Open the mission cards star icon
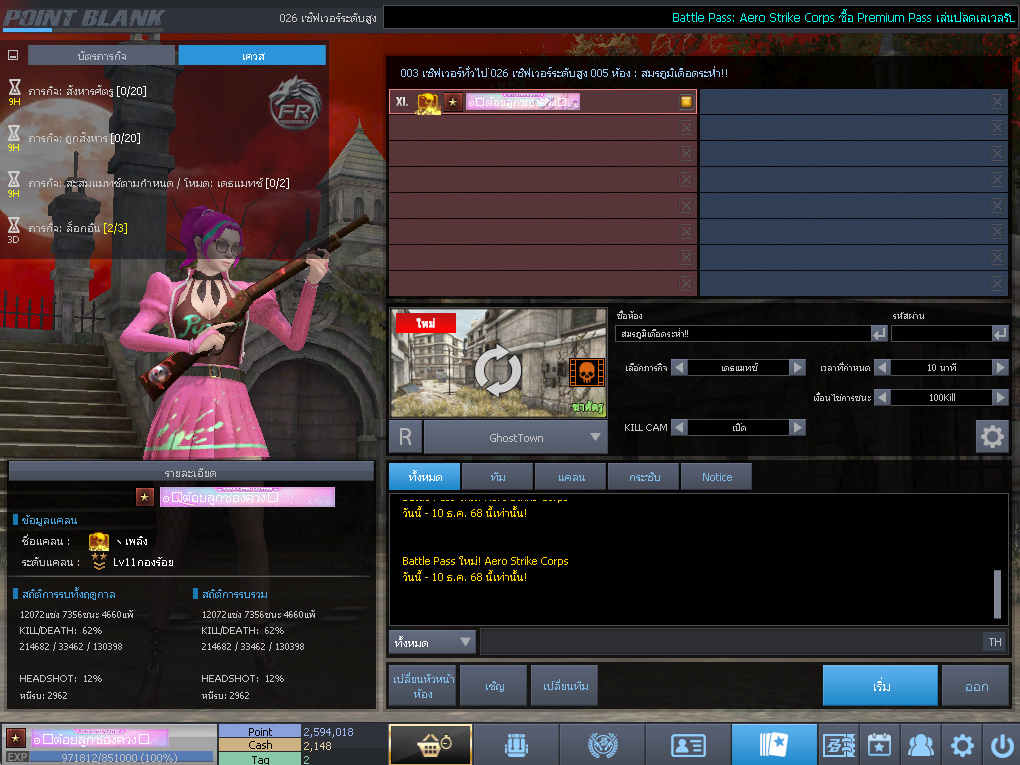The width and height of the screenshot is (1020, 765). [774, 745]
